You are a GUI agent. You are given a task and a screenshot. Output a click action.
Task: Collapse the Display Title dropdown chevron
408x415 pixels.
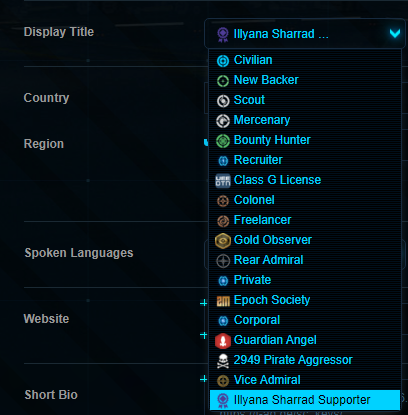pos(395,33)
